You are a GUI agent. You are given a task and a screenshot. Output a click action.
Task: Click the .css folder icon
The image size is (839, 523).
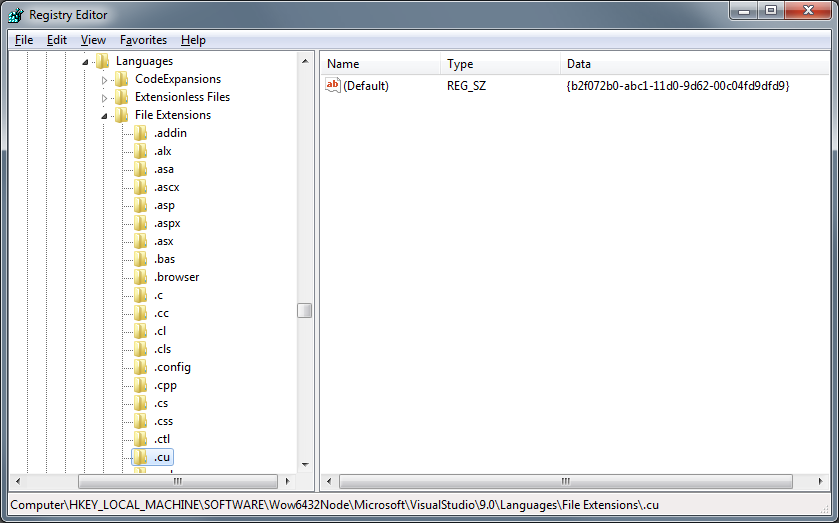(x=141, y=421)
